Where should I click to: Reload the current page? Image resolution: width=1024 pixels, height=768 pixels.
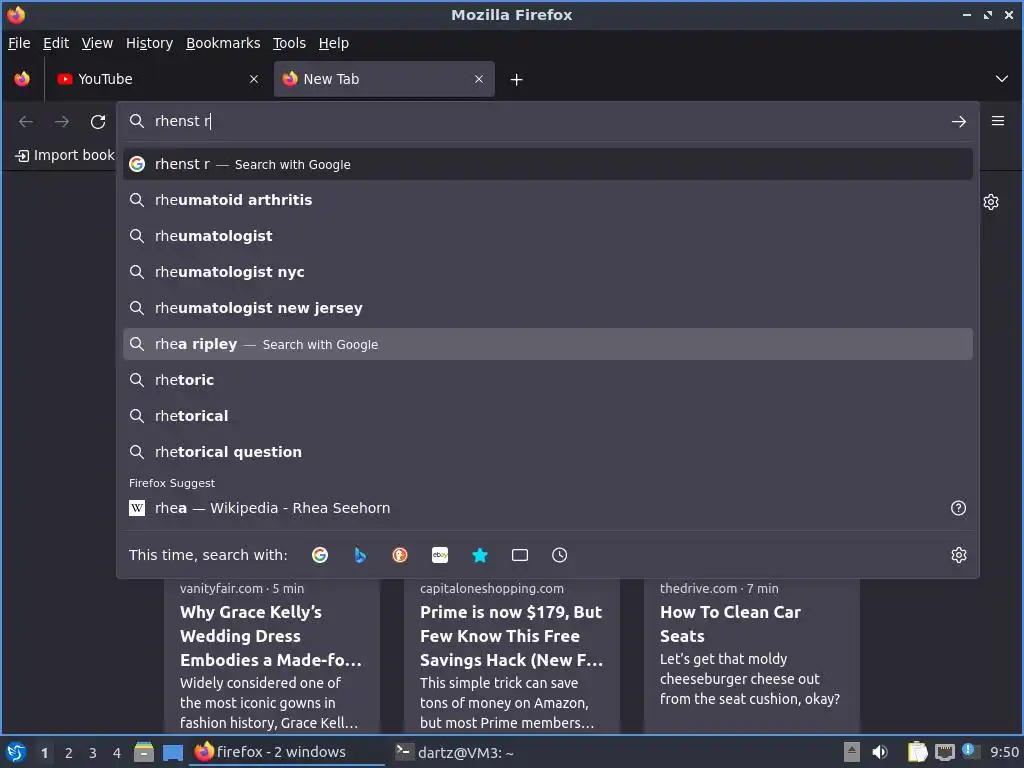[x=98, y=121]
